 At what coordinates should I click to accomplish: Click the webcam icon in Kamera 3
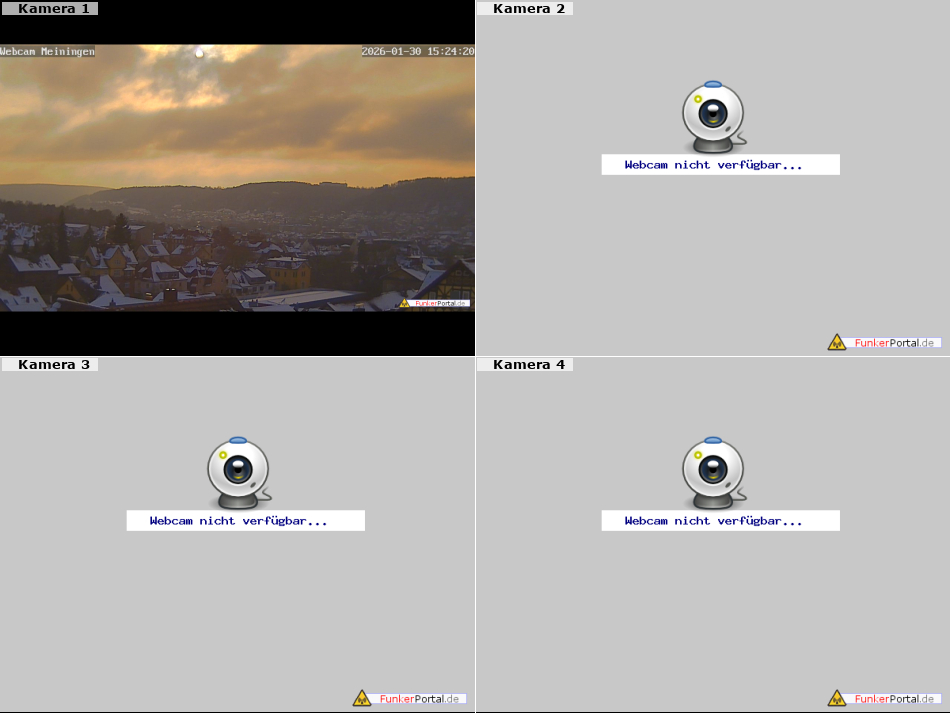tap(238, 471)
